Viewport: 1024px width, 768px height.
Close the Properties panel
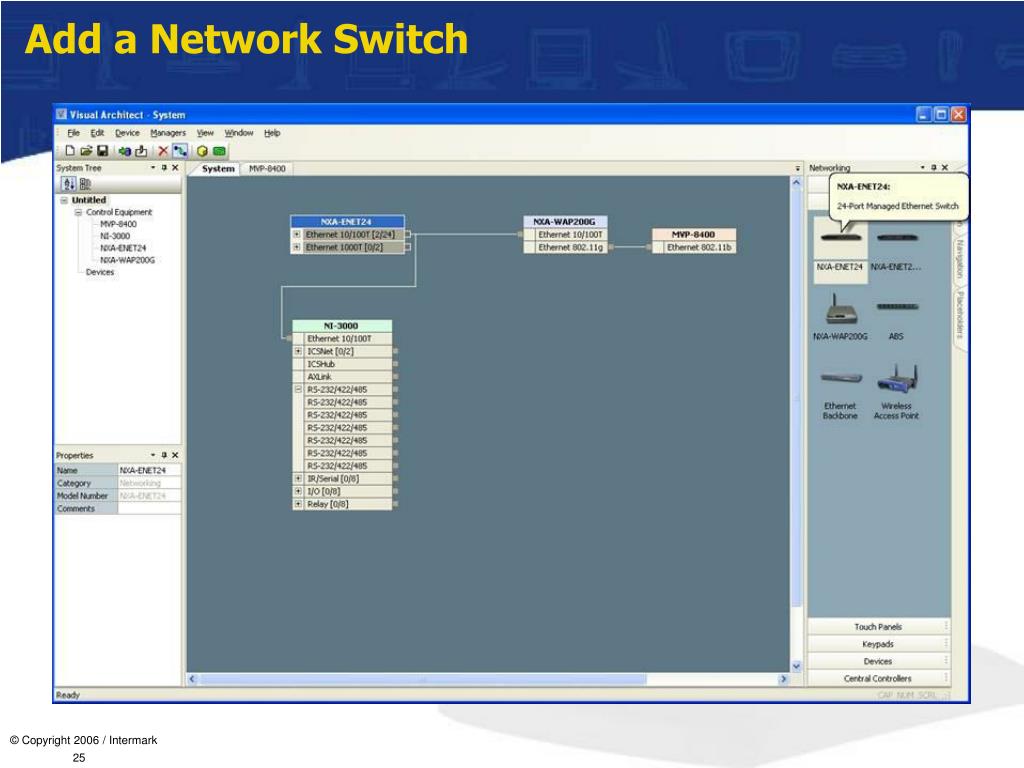[x=175, y=455]
